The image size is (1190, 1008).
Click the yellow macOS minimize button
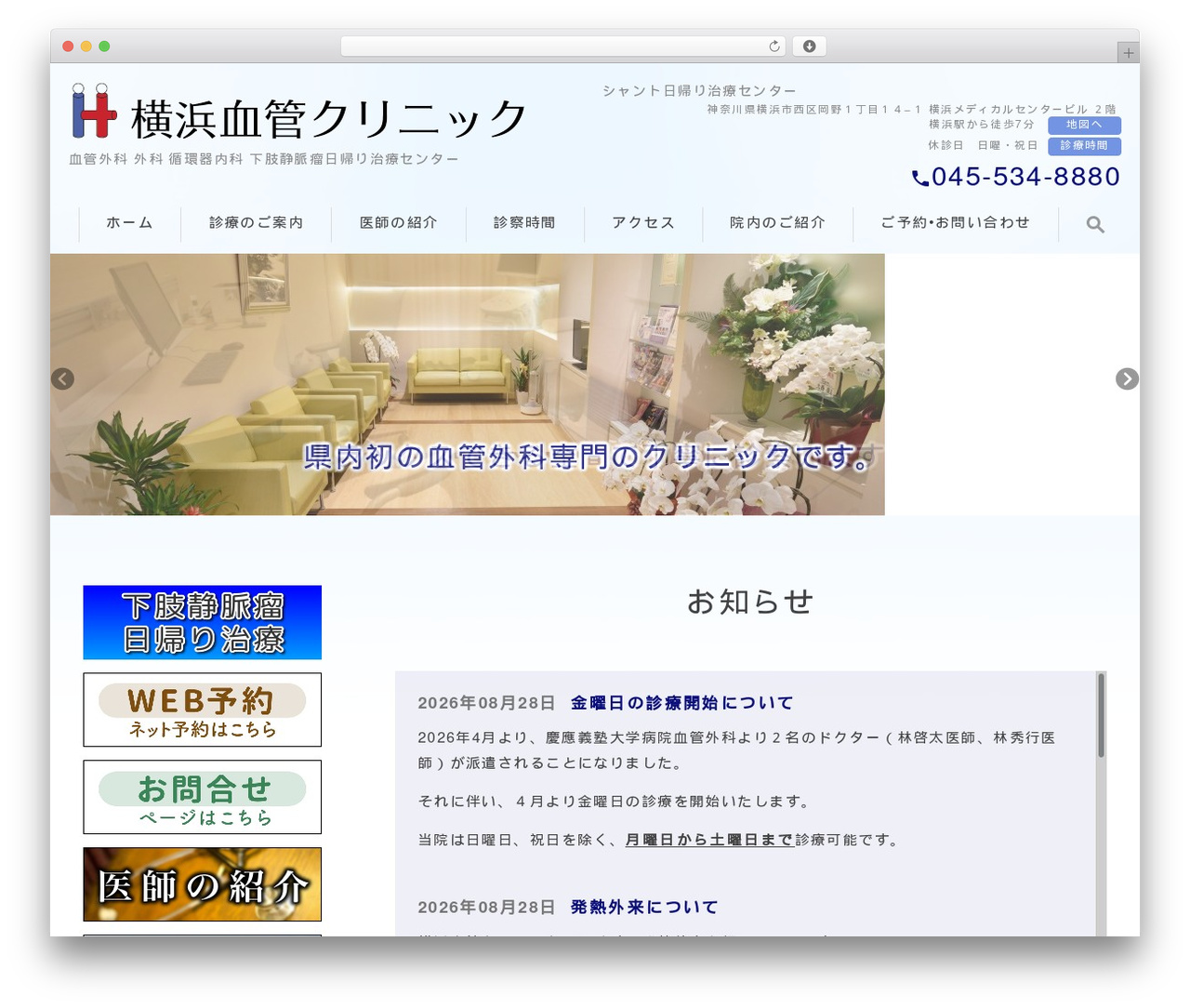point(86,46)
